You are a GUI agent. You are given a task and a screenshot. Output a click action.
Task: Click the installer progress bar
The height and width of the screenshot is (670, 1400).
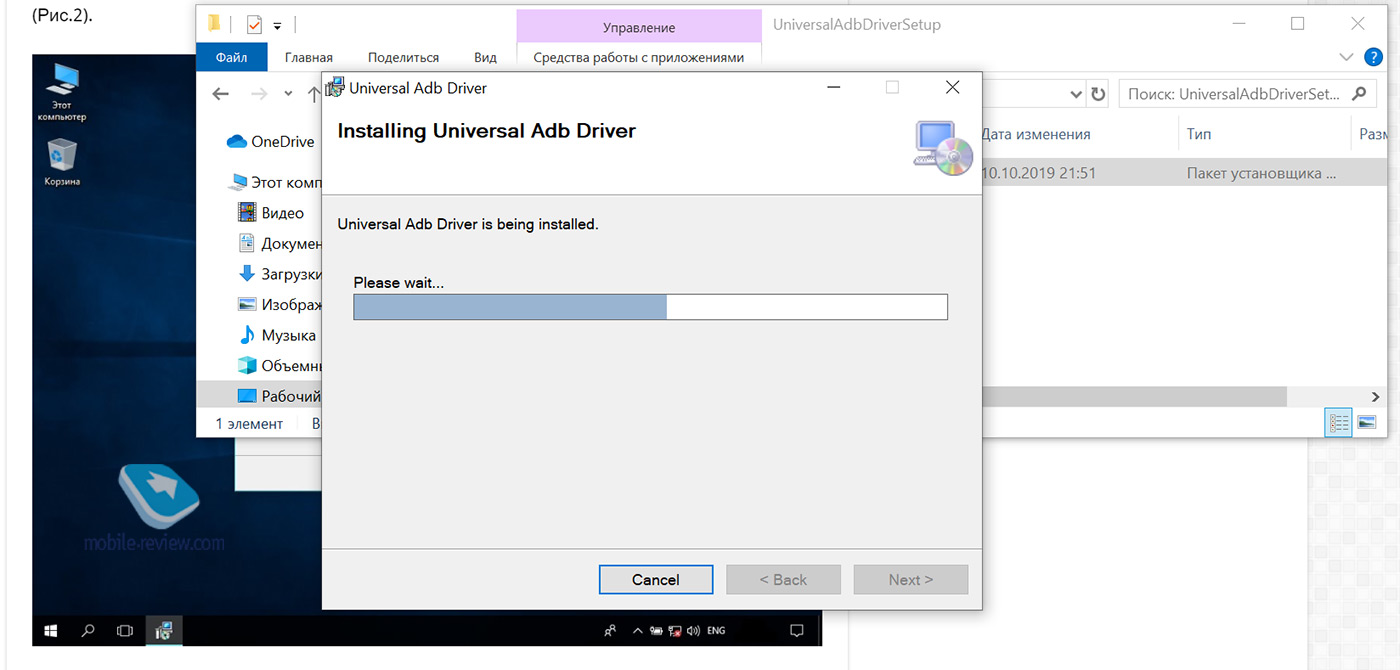[650, 307]
